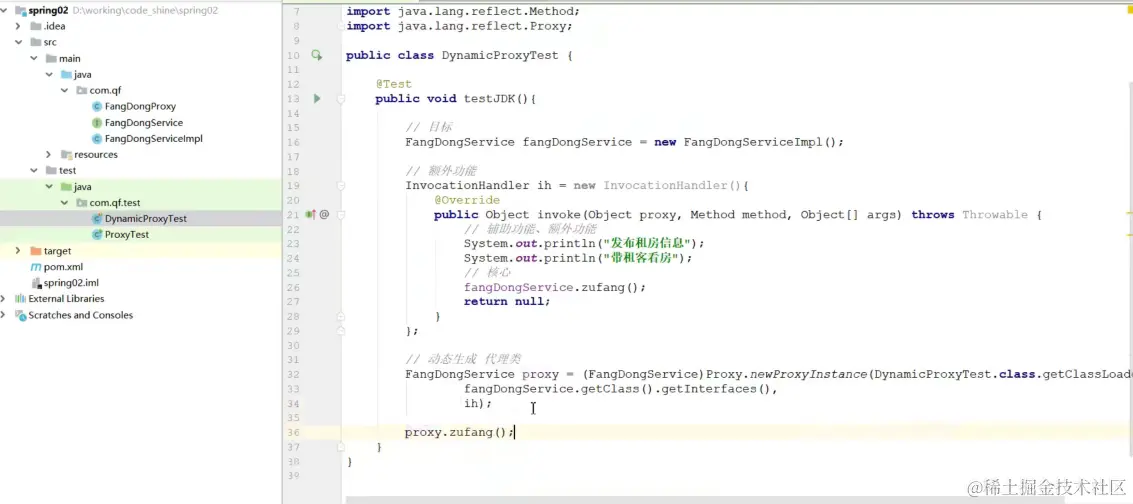Viewport: 1133px width, 504px height.
Task: Click the spring02 project module icon
Action: click(20, 10)
